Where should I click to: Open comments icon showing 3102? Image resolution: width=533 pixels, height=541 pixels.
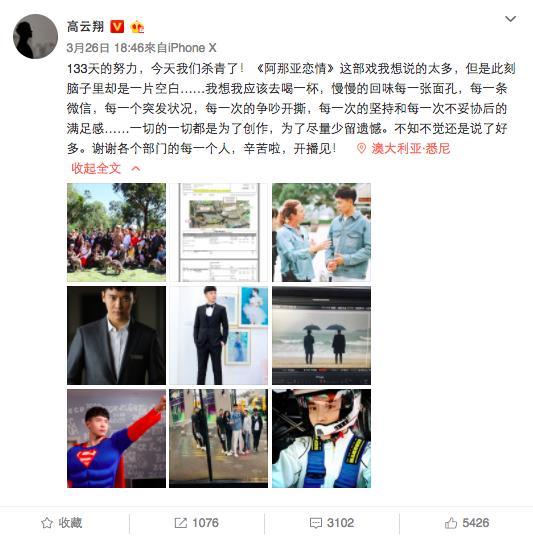click(316, 523)
